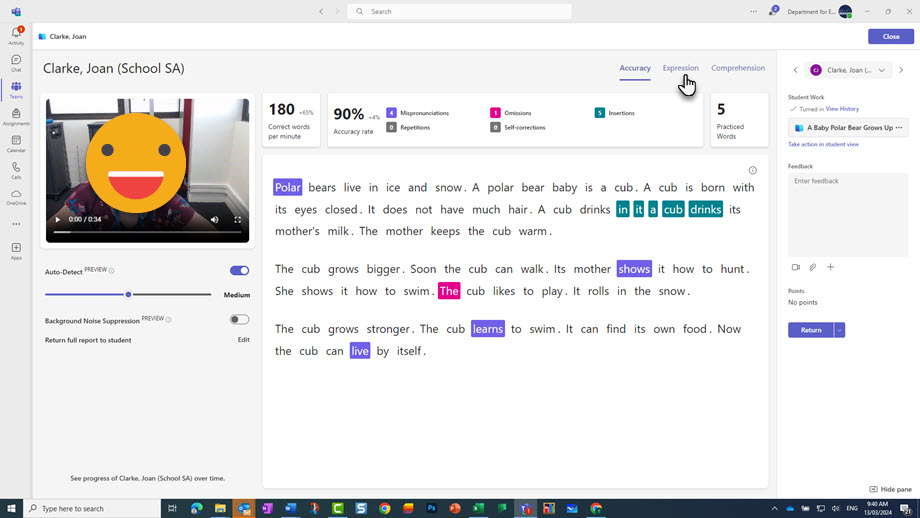Open more options for A Baby Polar Bear assignment
Viewport: 920px width, 518px height.
click(x=899, y=127)
